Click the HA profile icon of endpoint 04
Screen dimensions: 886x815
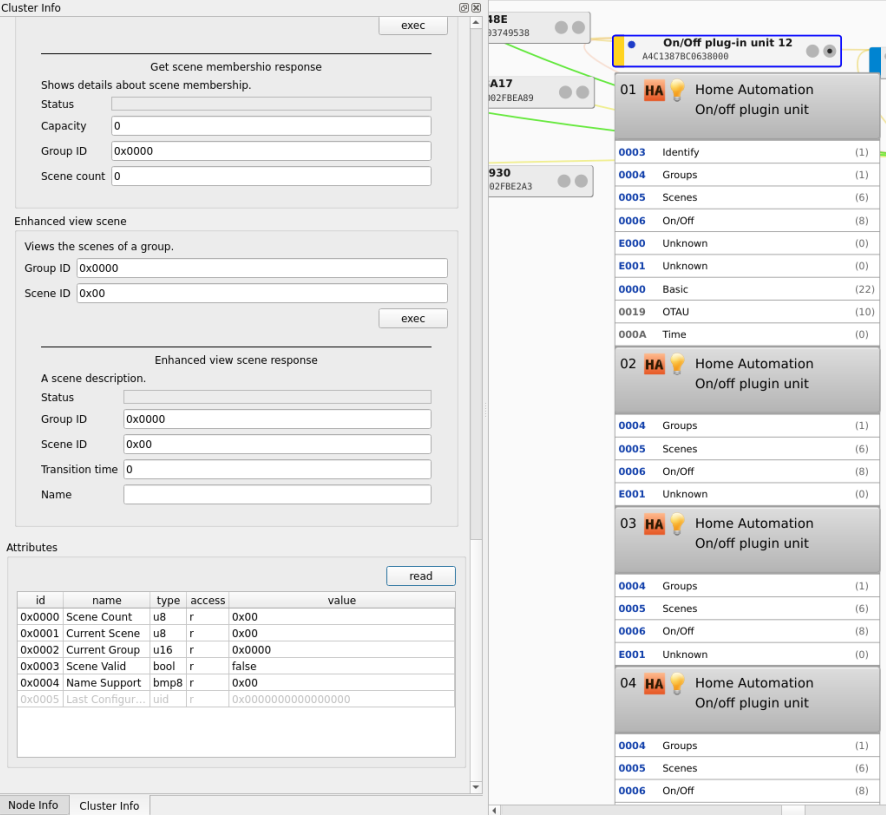tap(654, 684)
